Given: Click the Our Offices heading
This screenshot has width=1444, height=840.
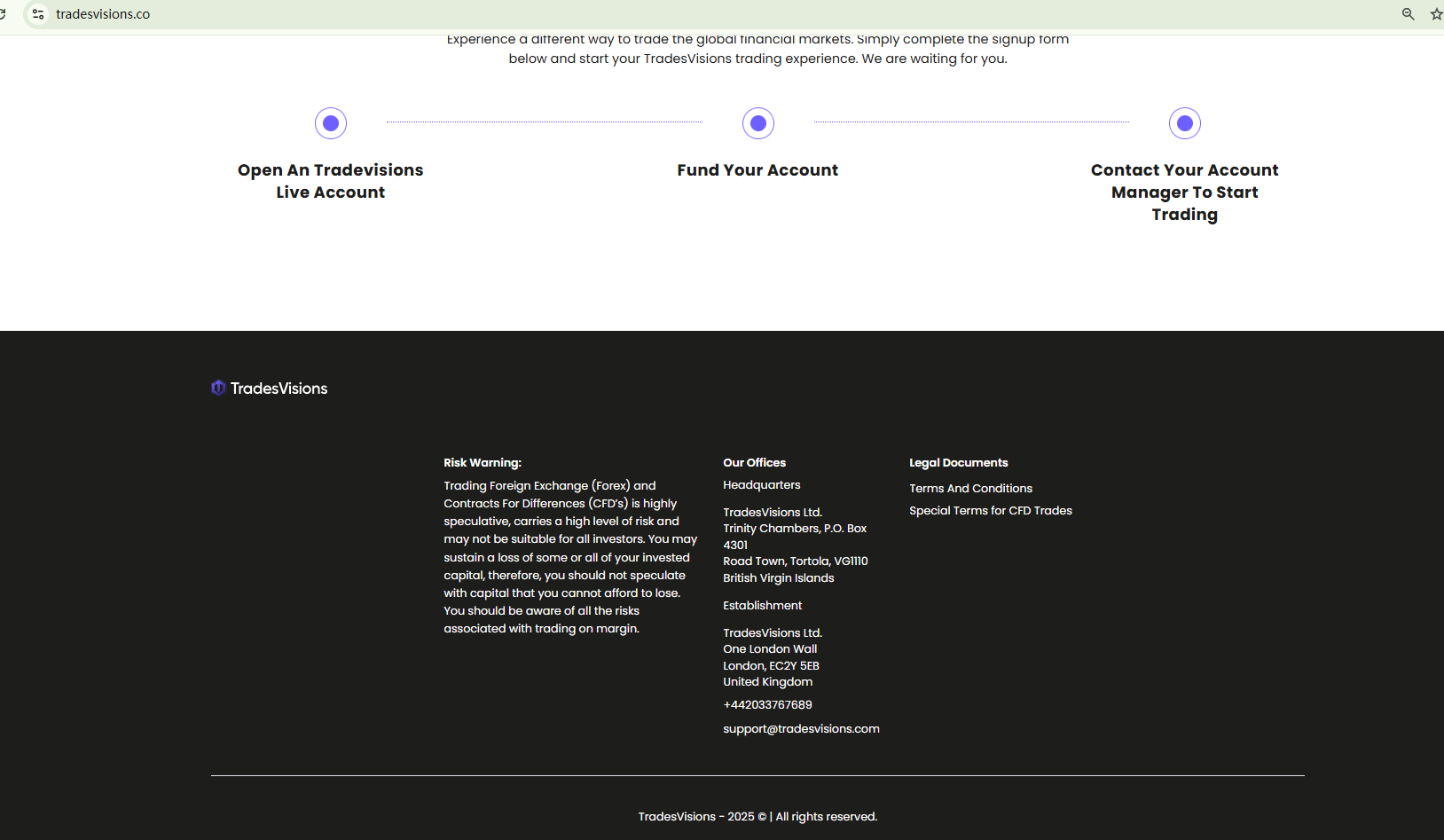Looking at the screenshot, I should click(x=754, y=463).
